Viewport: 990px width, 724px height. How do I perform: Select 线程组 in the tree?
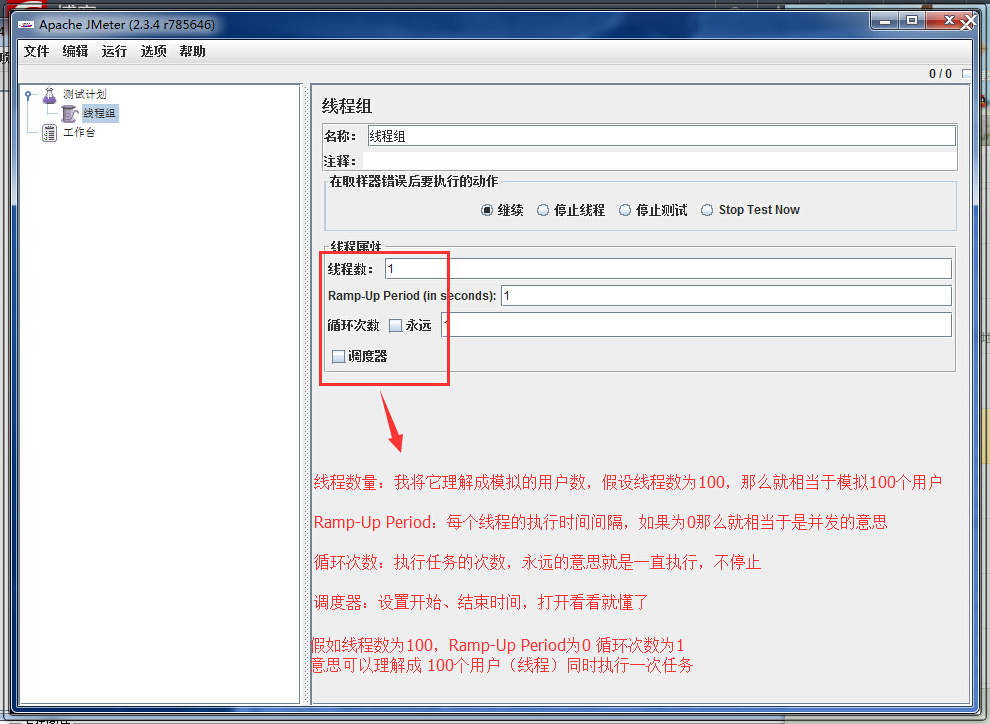tap(99, 114)
